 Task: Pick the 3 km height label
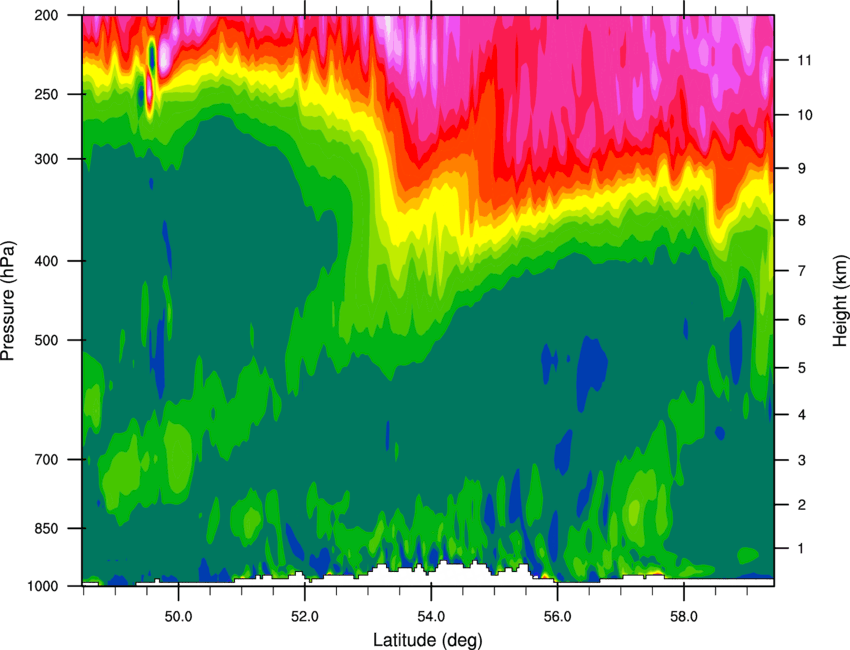(x=802, y=460)
